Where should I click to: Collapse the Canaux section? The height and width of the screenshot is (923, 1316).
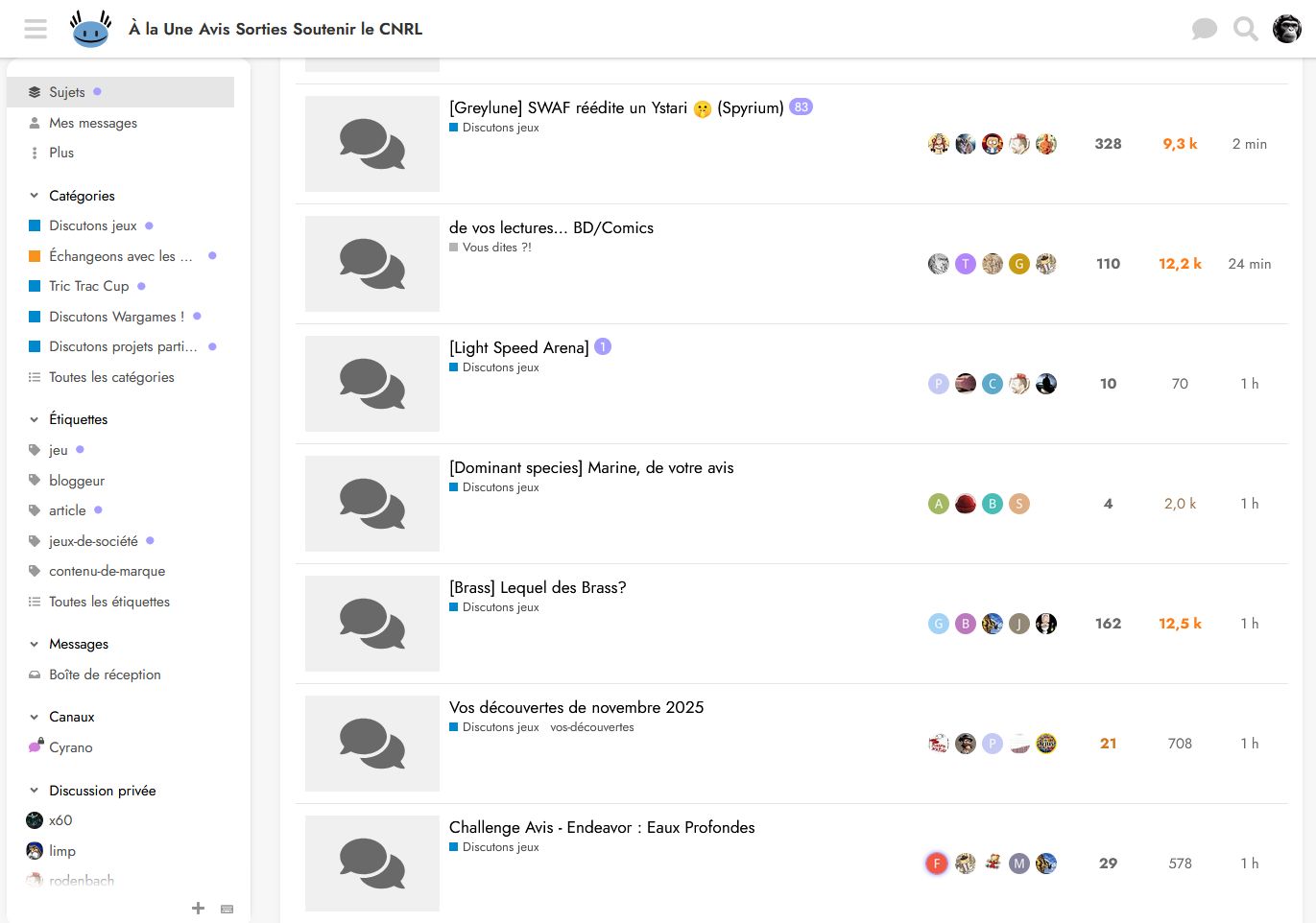(35, 717)
